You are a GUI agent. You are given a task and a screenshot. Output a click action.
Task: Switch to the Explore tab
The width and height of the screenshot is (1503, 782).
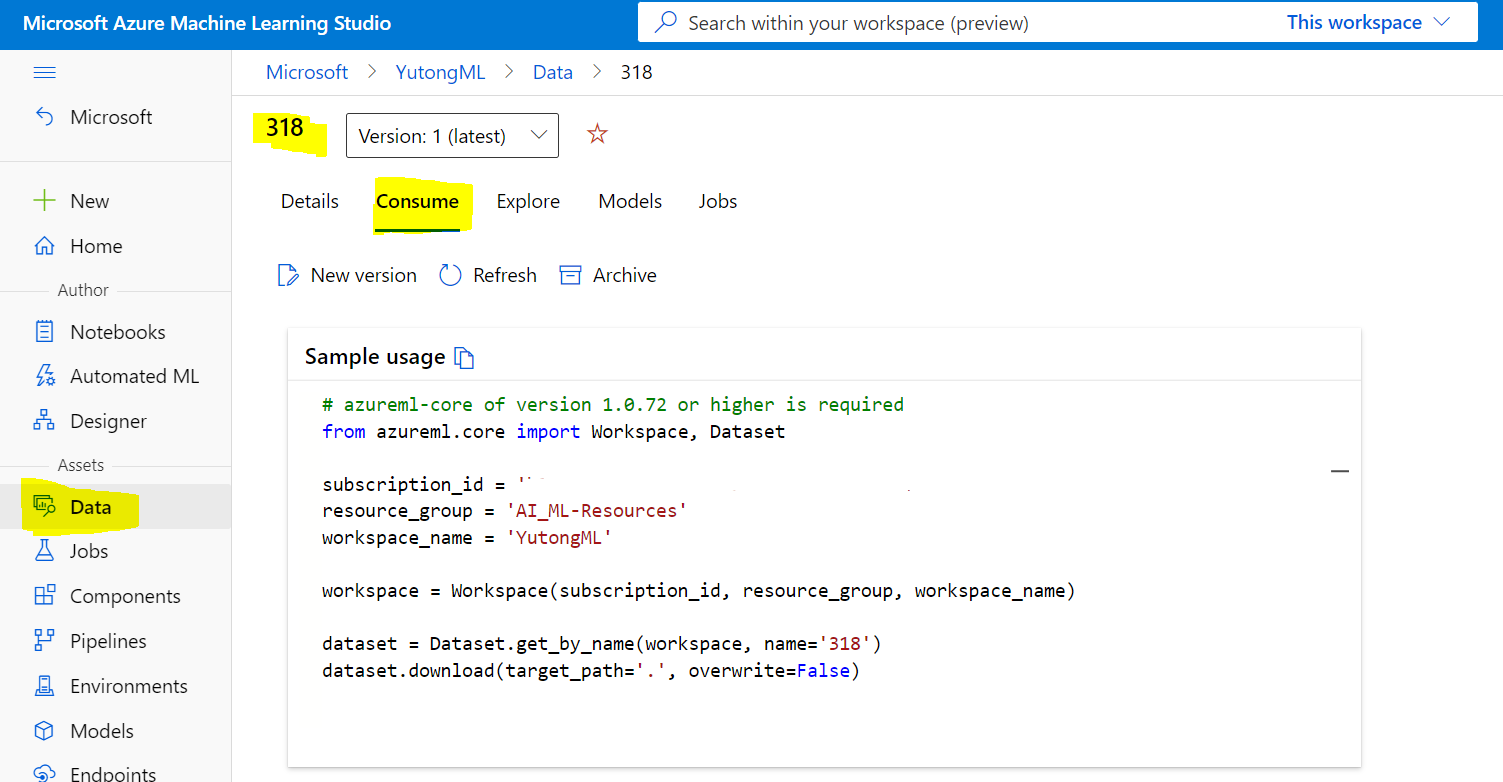coord(528,201)
